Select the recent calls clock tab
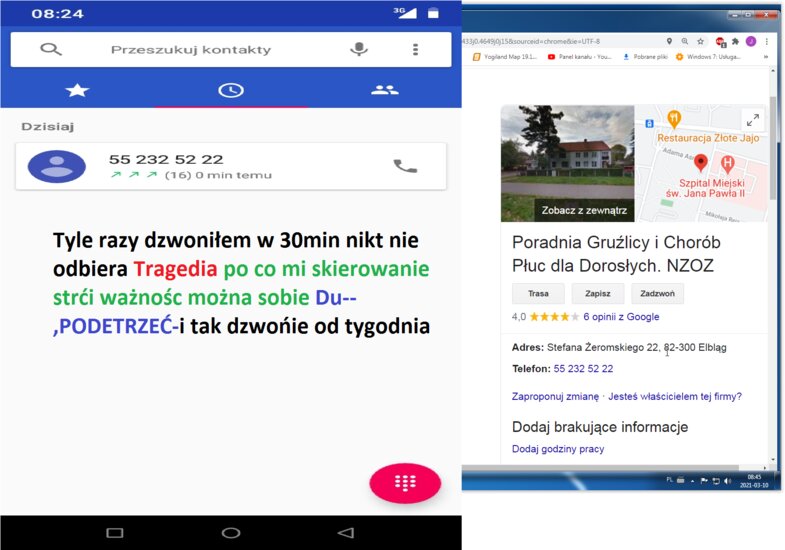Image resolution: width=785 pixels, height=550 pixels. point(231,90)
